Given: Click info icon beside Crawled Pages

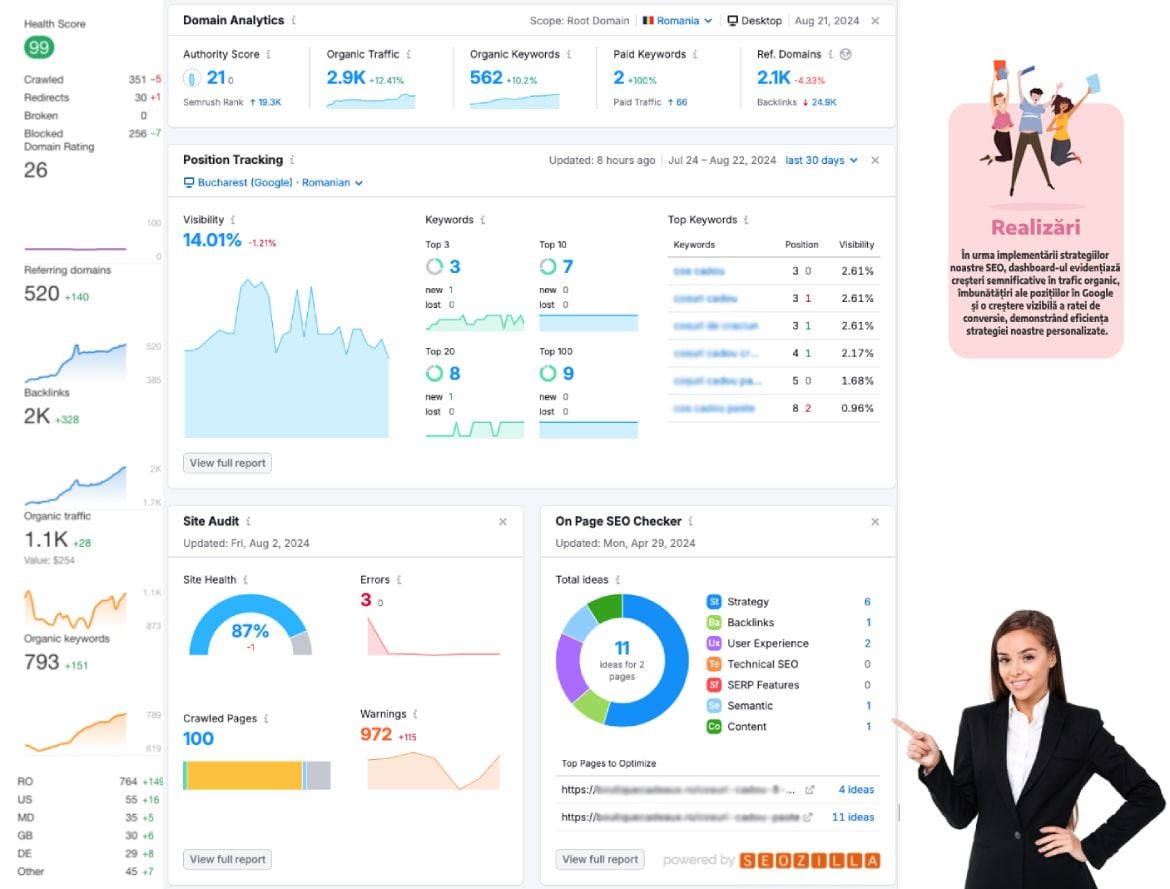Looking at the screenshot, I should (x=266, y=718).
